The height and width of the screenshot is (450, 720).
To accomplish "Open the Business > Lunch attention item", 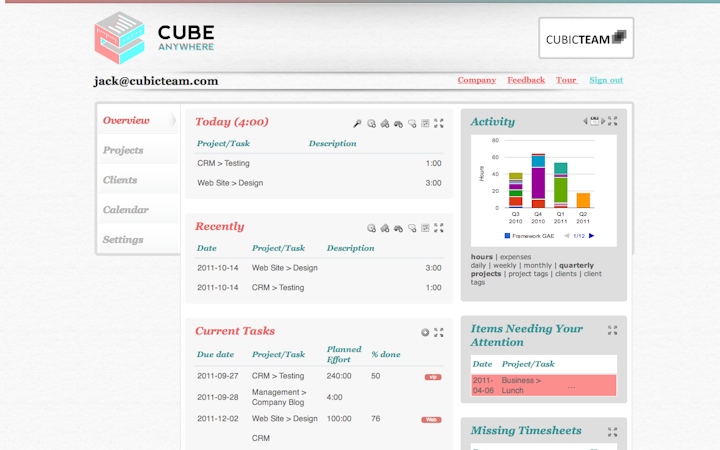I will point(543,385).
